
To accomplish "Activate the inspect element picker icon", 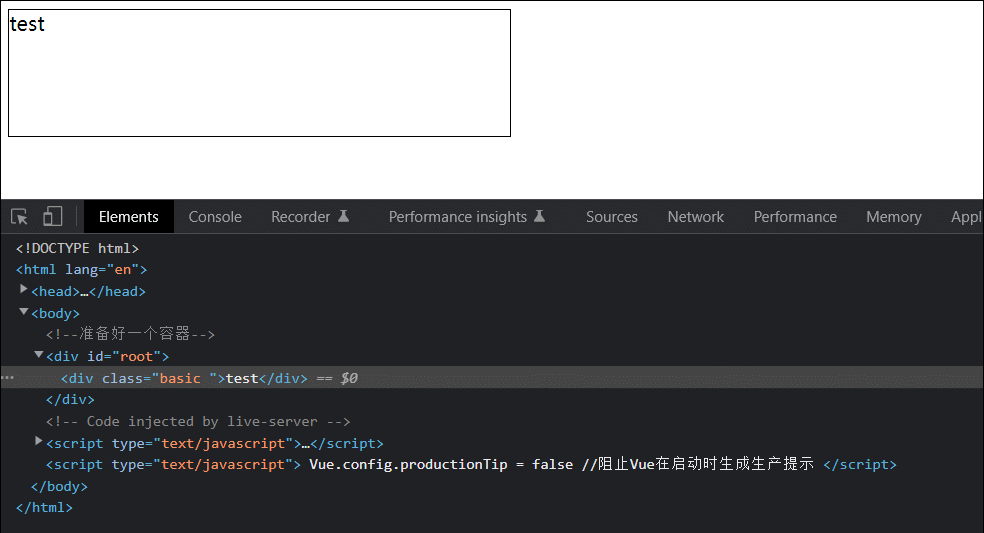I will pyautogui.click(x=19, y=217).
